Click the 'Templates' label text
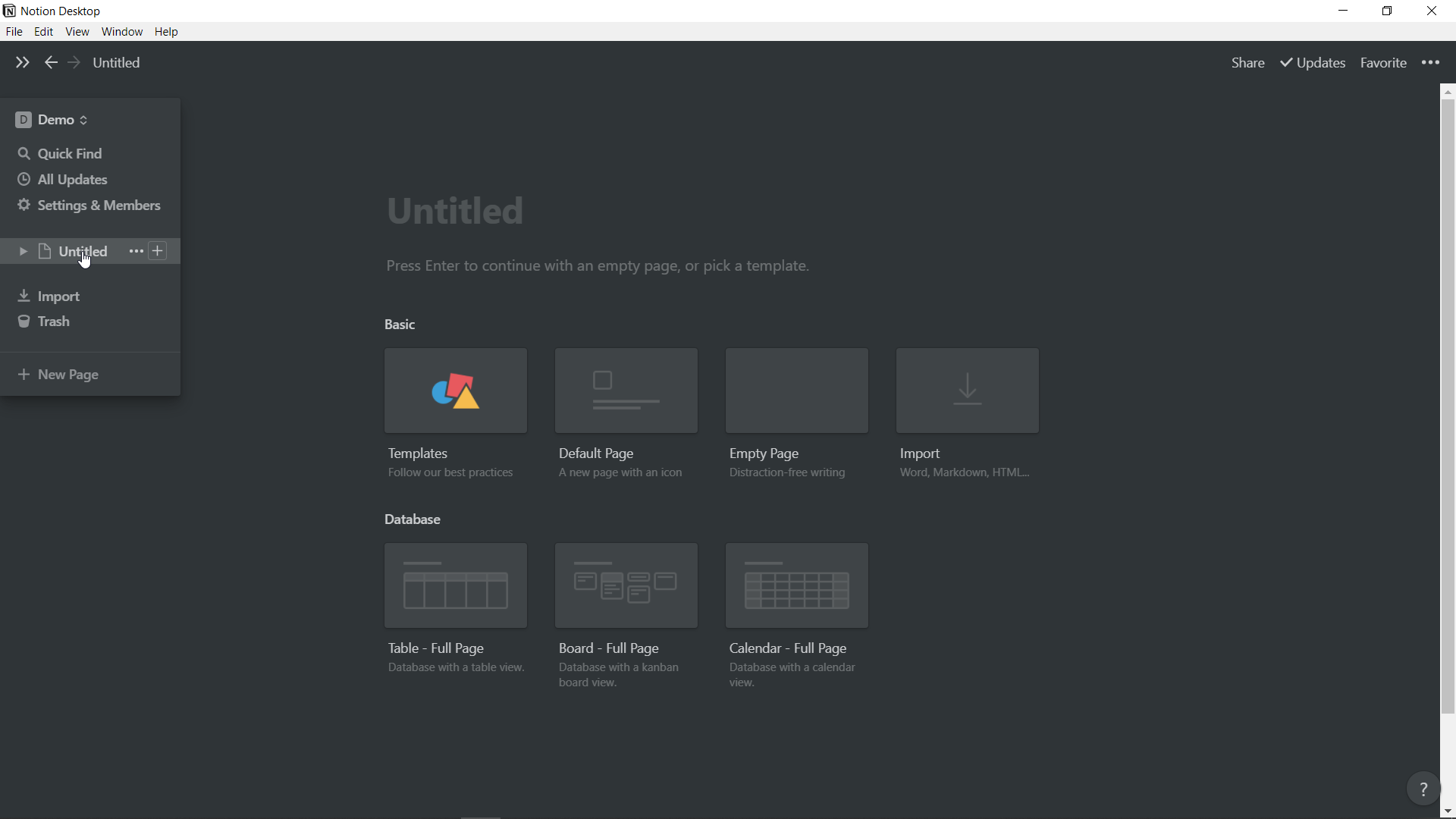Viewport: 1456px width, 819px height. tap(418, 453)
